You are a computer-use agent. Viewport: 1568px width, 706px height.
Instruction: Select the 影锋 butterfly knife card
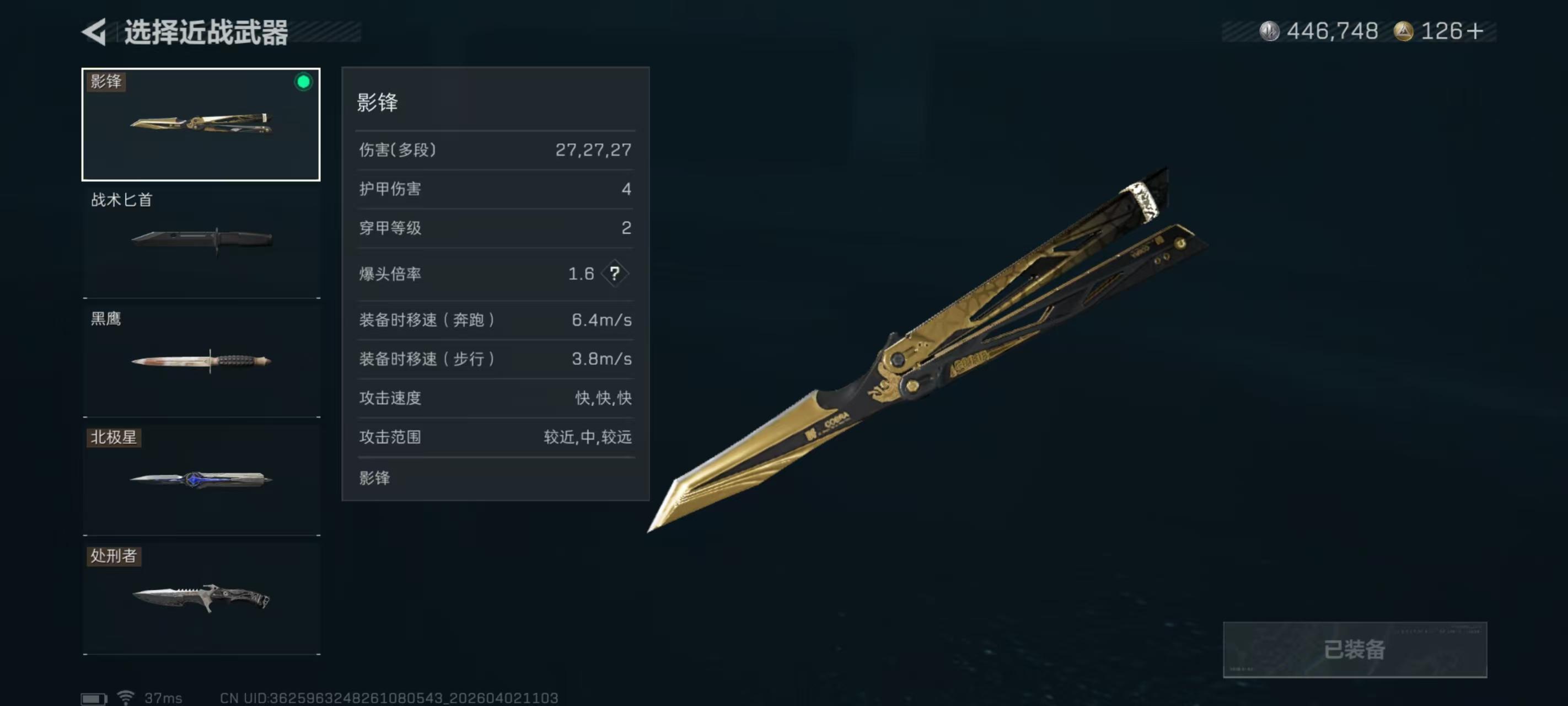(201, 124)
